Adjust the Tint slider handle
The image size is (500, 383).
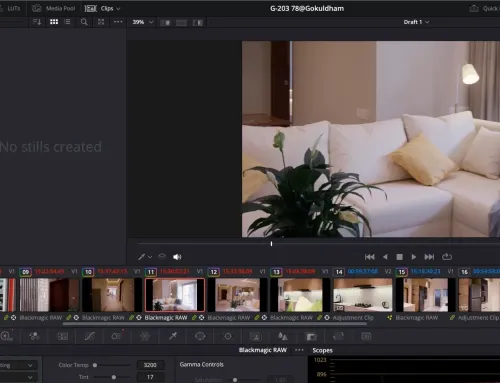click(114, 377)
